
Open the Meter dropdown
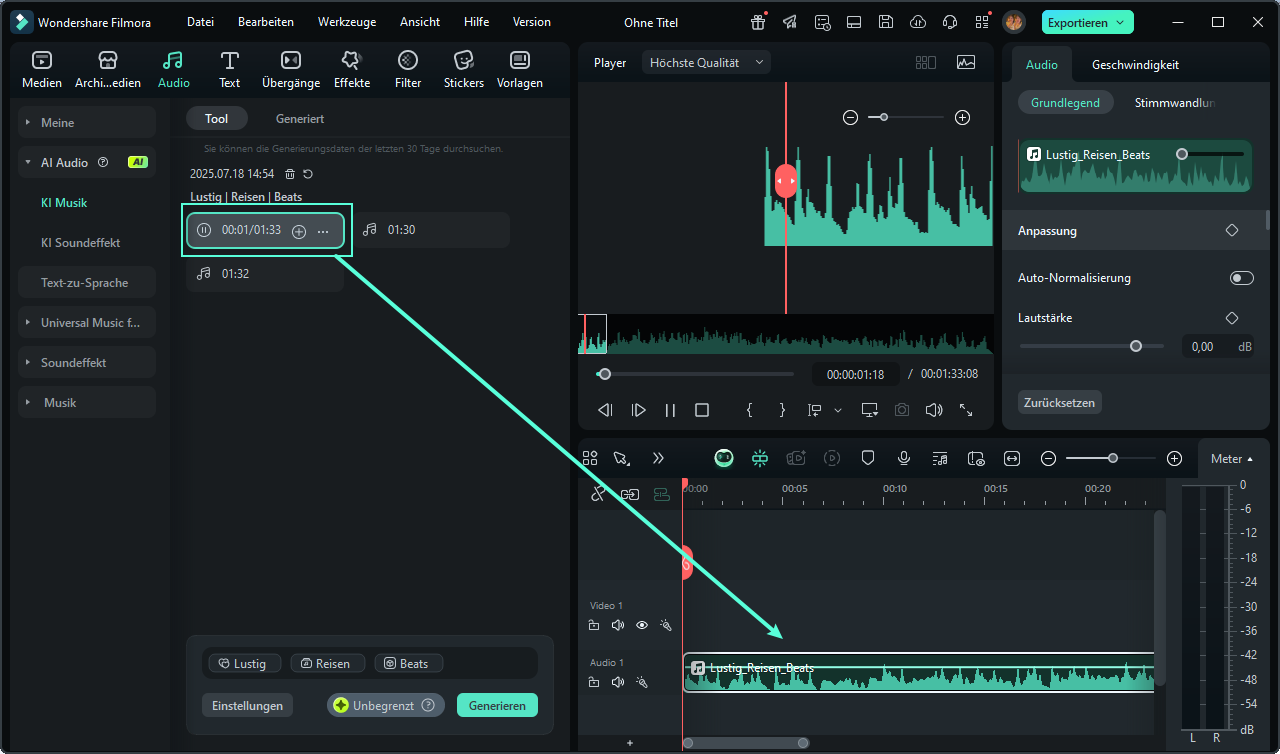click(x=1232, y=459)
